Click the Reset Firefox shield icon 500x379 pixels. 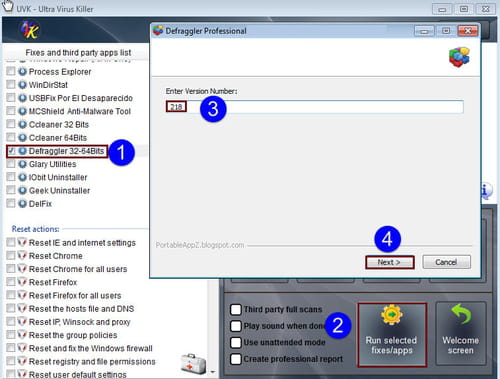pyautogui.click(x=22, y=282)
